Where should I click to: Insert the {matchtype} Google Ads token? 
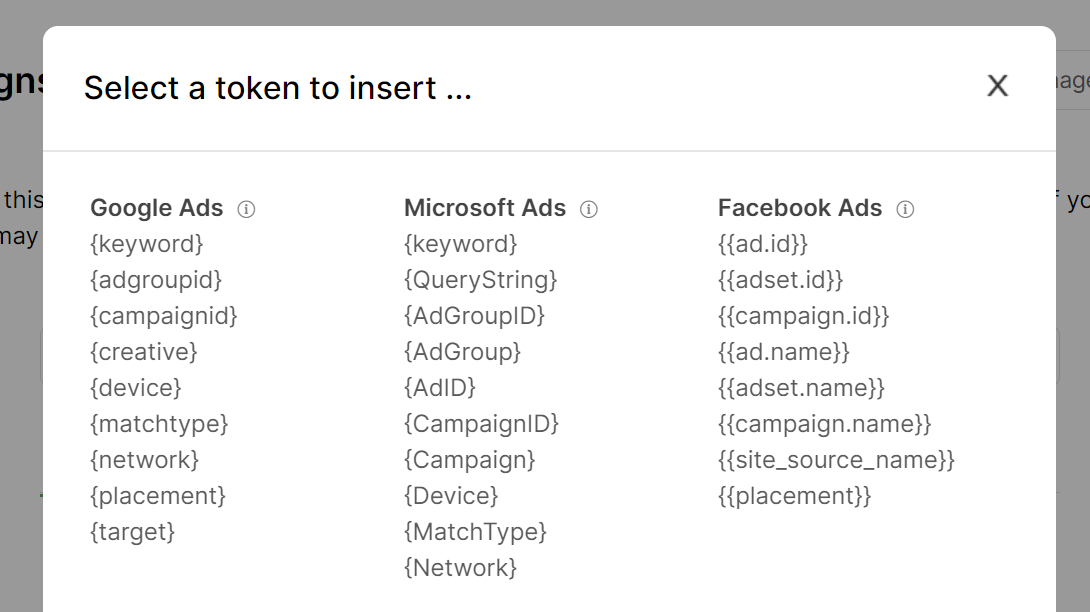(x=159, y=424)
